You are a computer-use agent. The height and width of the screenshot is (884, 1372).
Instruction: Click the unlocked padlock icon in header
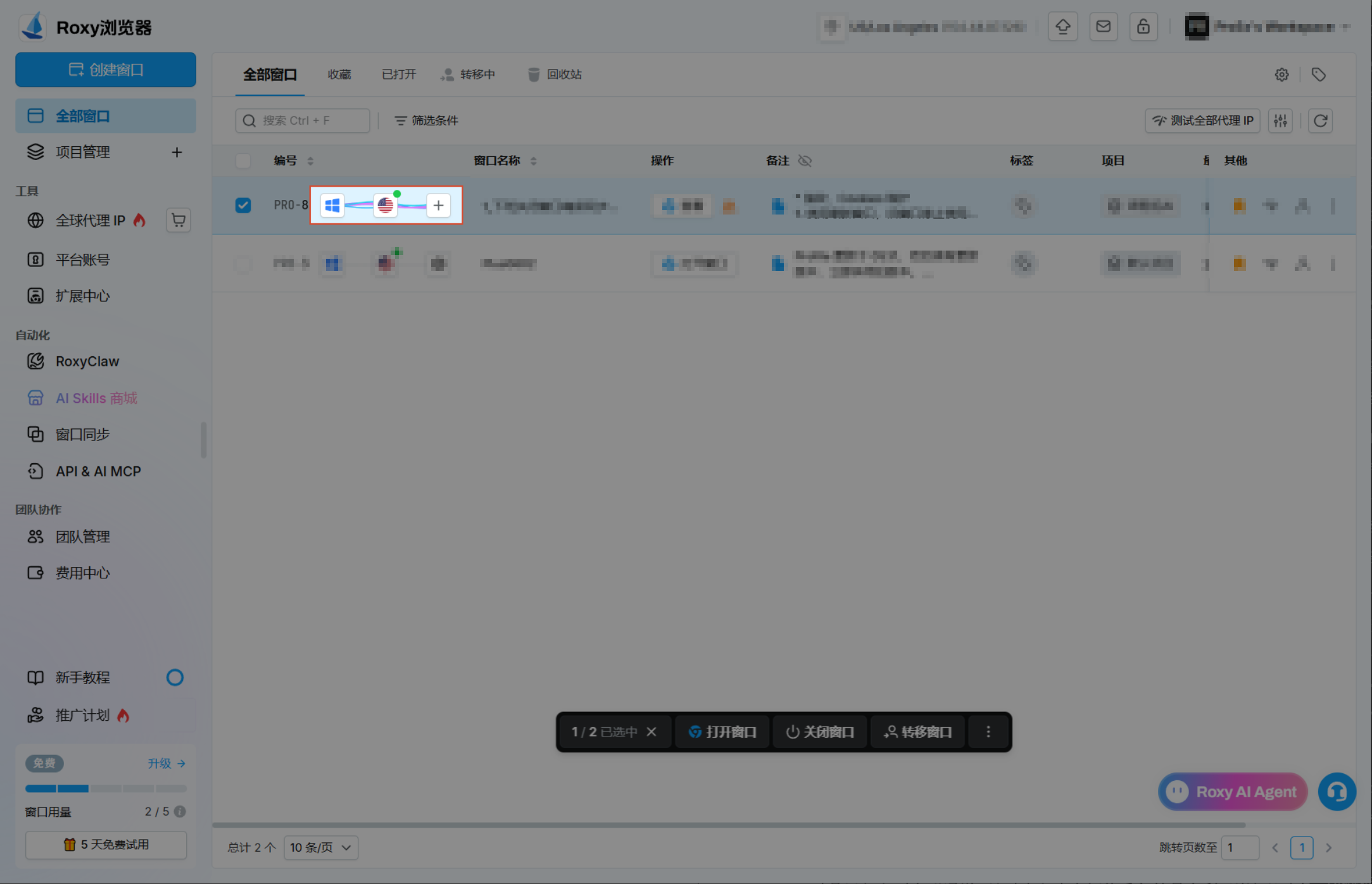coord(1143,27)
